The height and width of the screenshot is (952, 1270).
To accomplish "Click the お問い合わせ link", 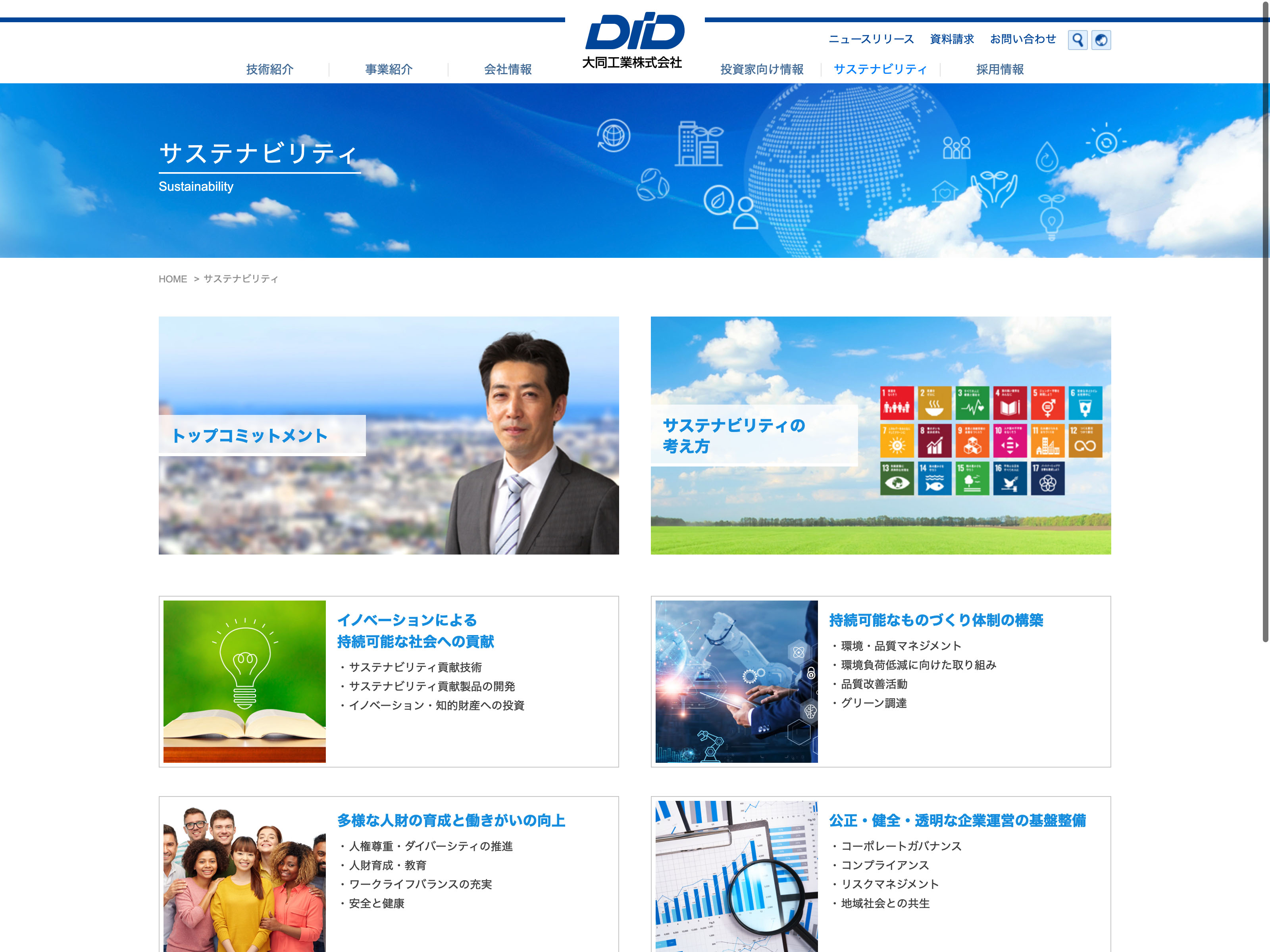I will click(x=1022, y=39).
